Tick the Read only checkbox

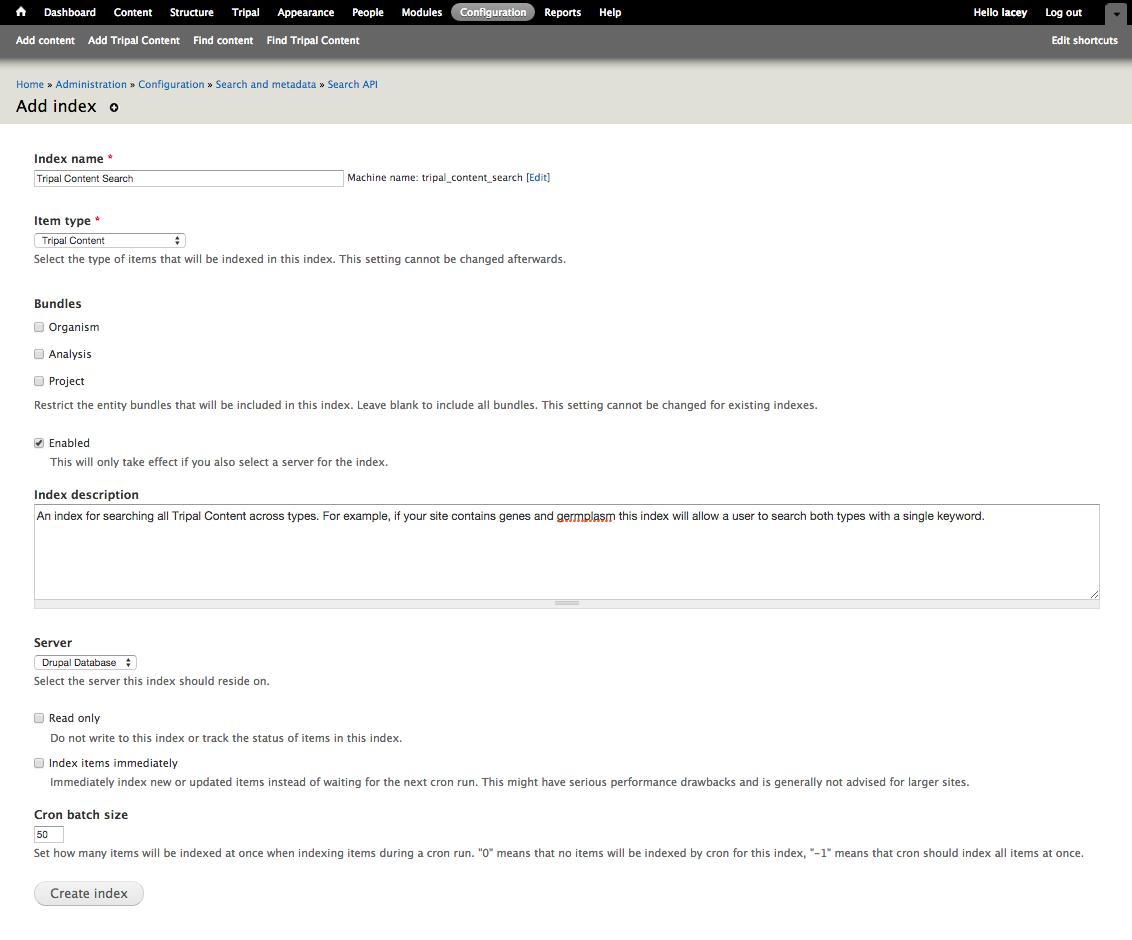click(39, 718)
